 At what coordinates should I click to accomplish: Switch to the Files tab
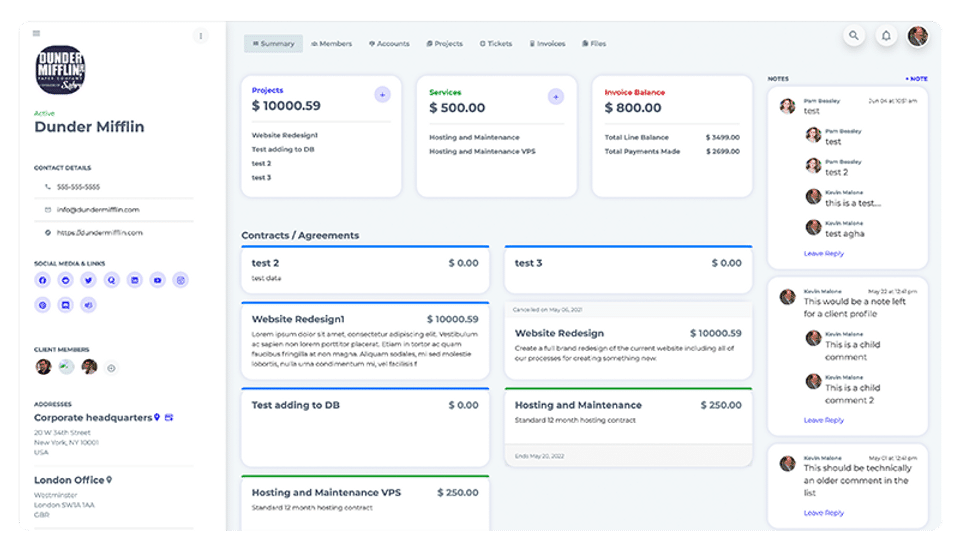click(x=594, y=43)
